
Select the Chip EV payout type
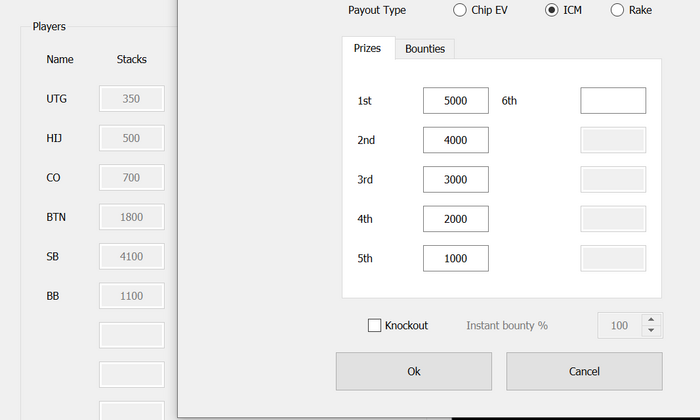(460, 10)
